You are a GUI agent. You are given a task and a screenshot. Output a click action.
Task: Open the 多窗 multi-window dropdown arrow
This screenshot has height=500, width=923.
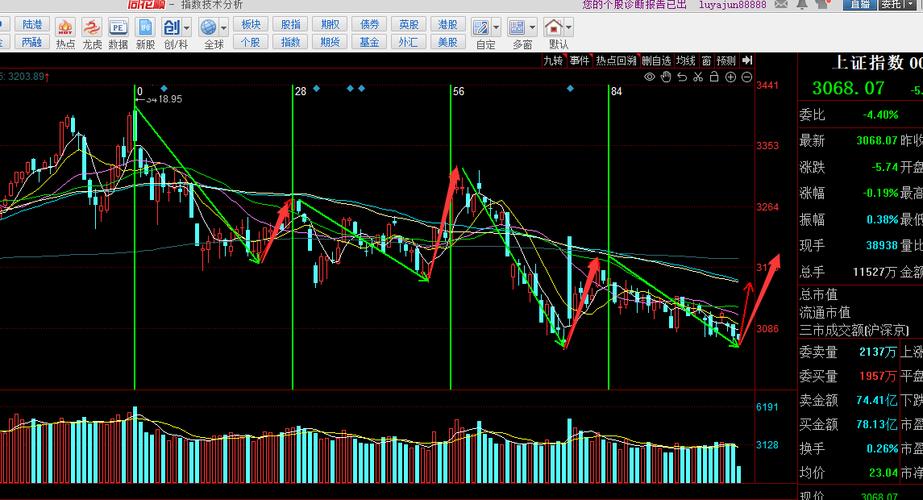tap(534, 27)
